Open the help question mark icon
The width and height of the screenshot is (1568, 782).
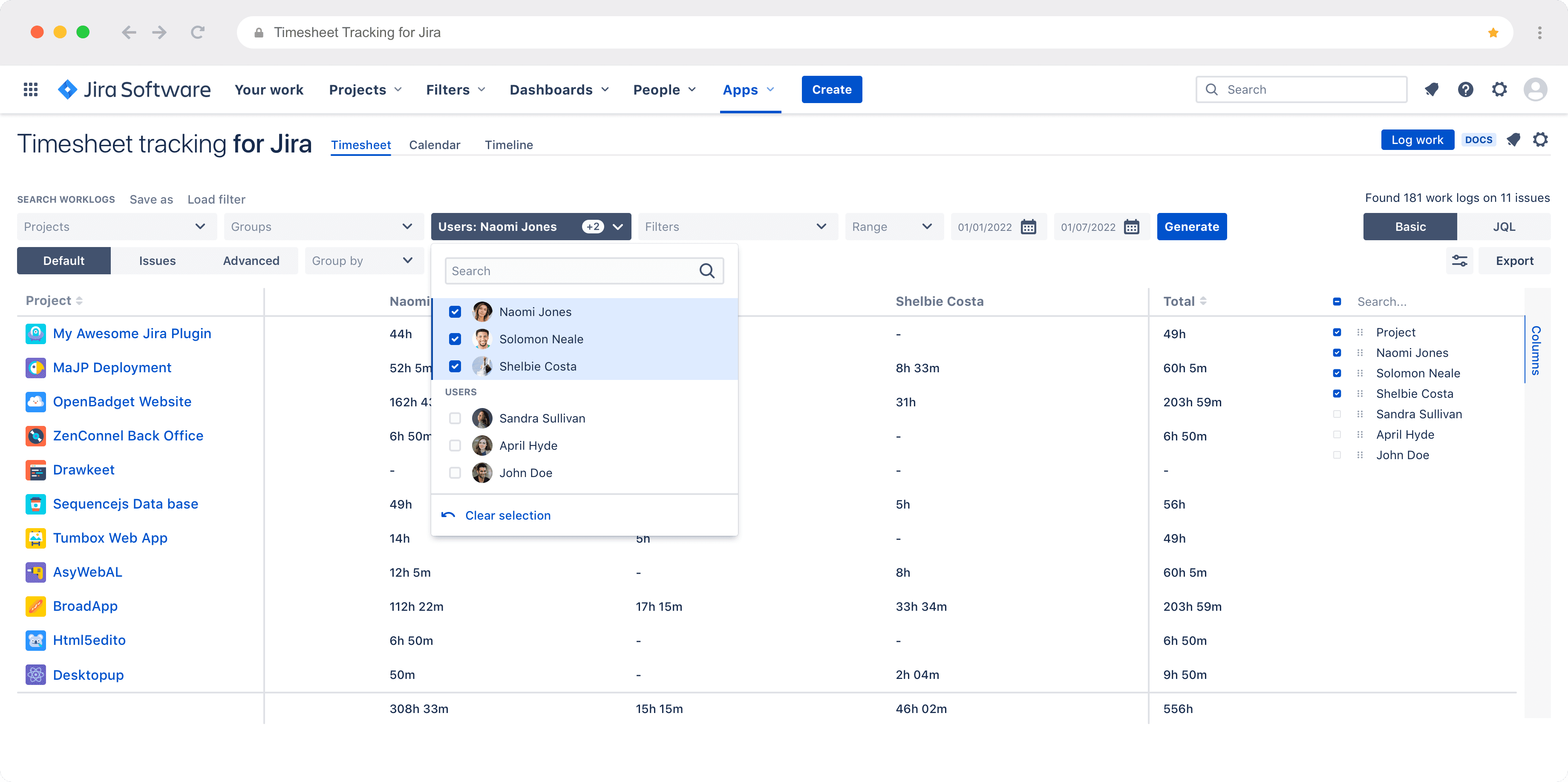(1466, 89)
